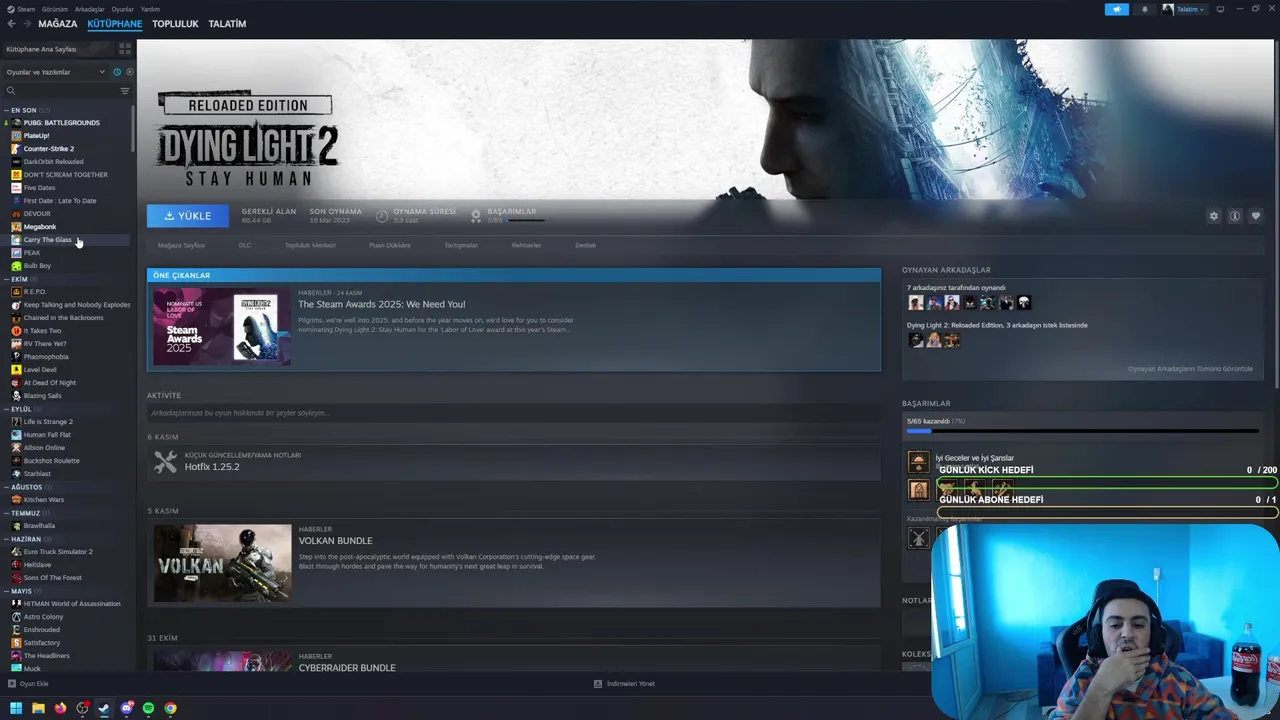Add game to favorites heart icon
The width and height of the screenshot is (1280, 720).
pyautogui.click(x=1256, y=216)
